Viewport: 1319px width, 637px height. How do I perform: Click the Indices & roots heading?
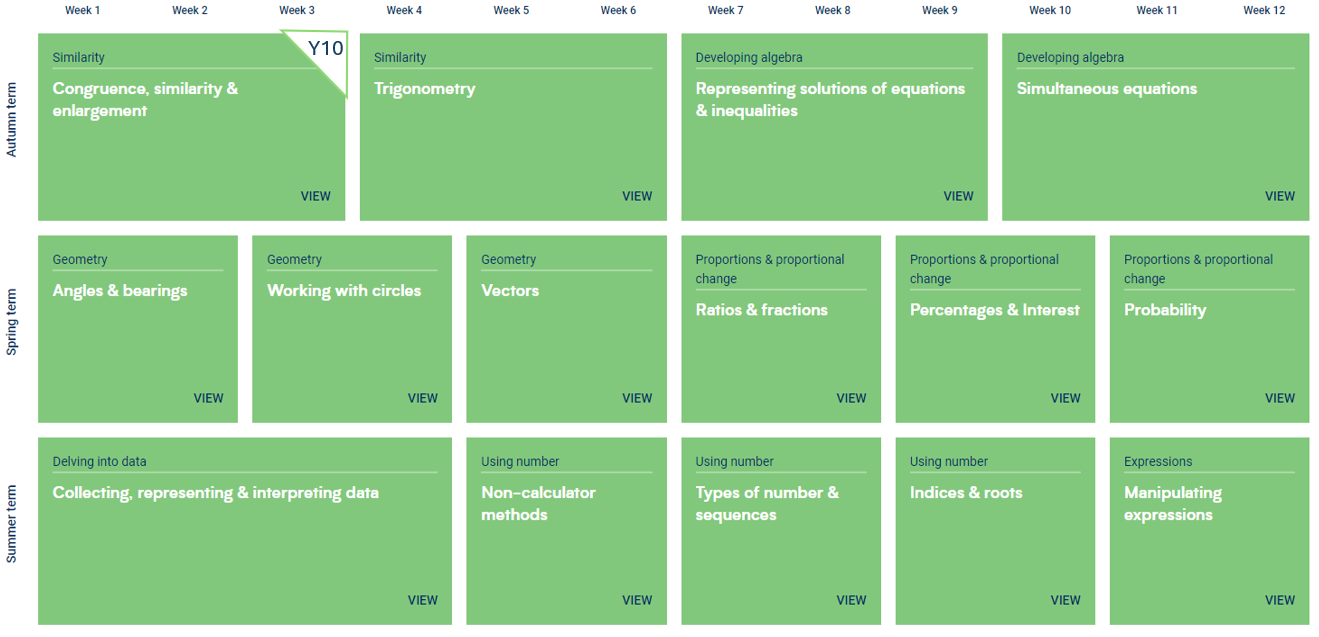[x=966, y=493]
